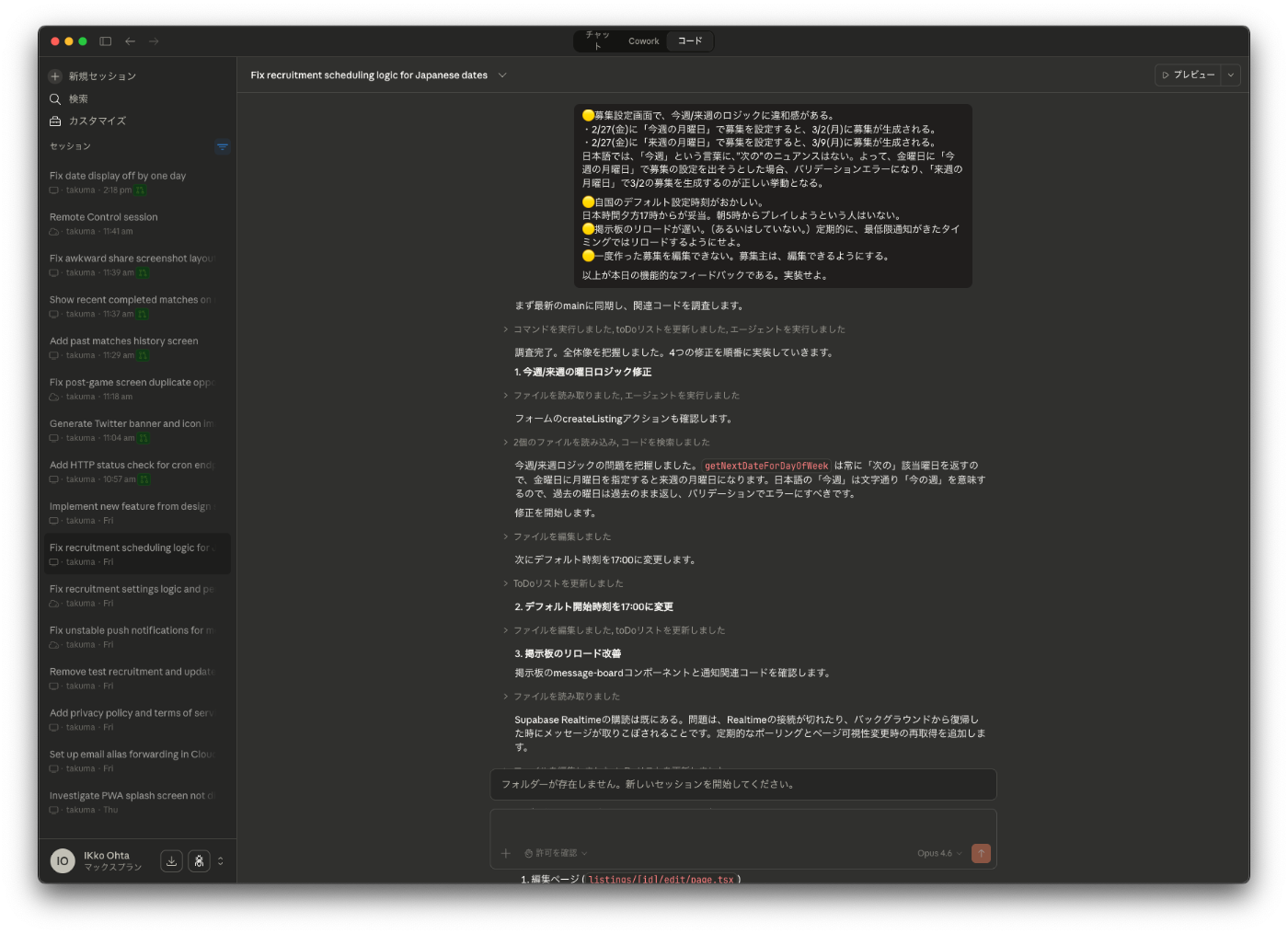Open Set up email alias forwarding session

tap(135, 761)
